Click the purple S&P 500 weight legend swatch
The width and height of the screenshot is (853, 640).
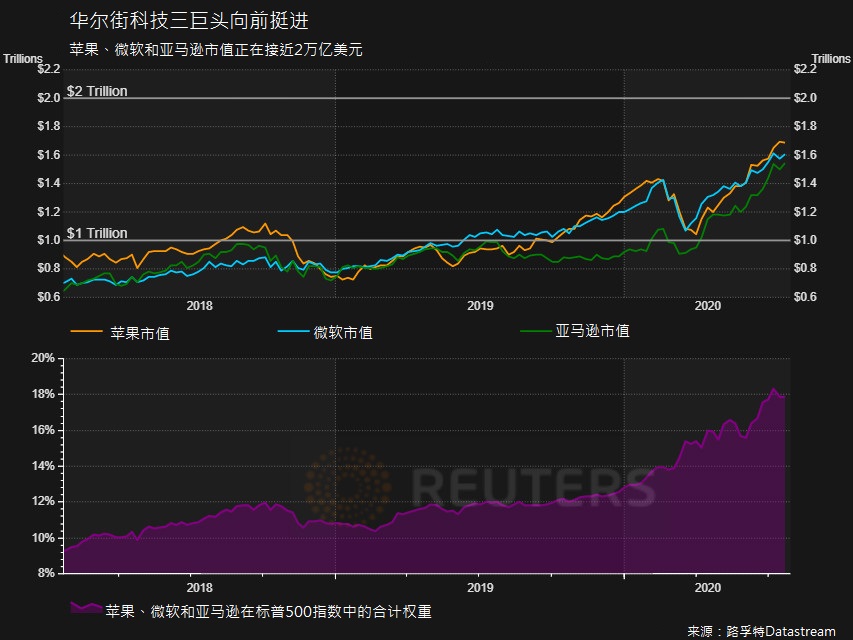pos(86,608)
